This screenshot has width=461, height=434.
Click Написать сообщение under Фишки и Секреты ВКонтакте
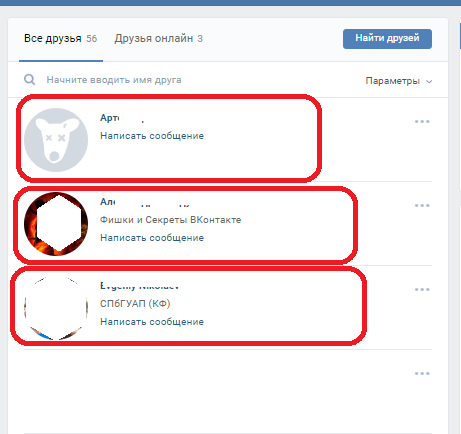(152, 238)
